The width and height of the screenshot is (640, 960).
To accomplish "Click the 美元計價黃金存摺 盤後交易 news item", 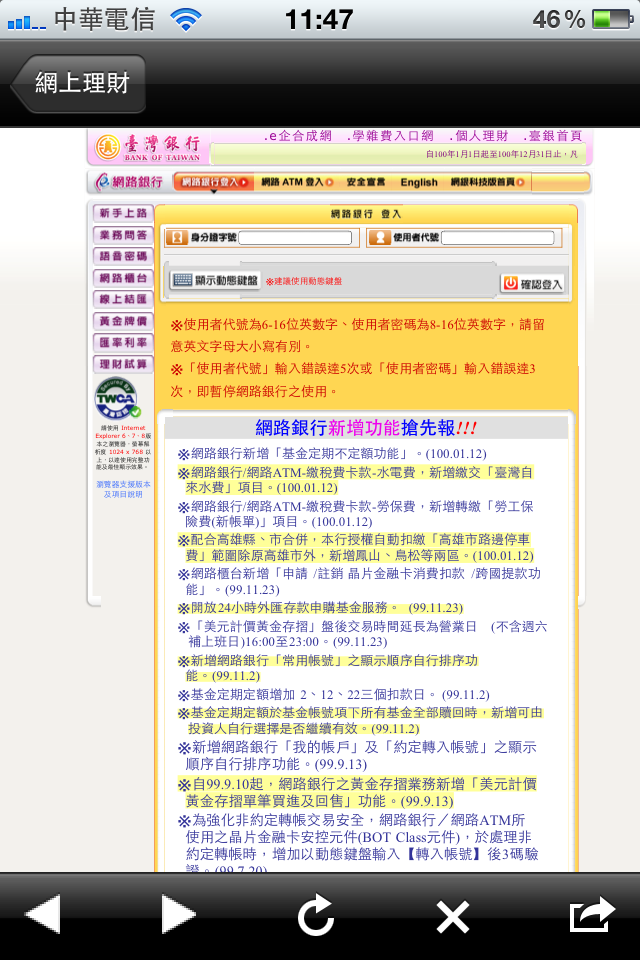I will click(363, 634).
